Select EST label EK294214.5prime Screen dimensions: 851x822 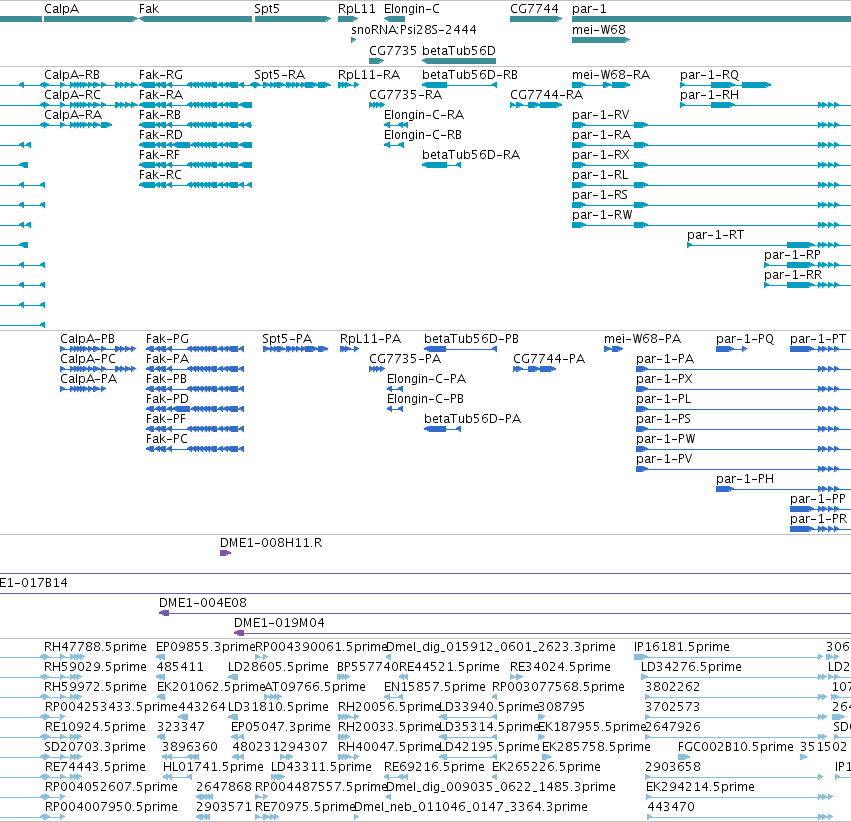(x=700, y=786)
